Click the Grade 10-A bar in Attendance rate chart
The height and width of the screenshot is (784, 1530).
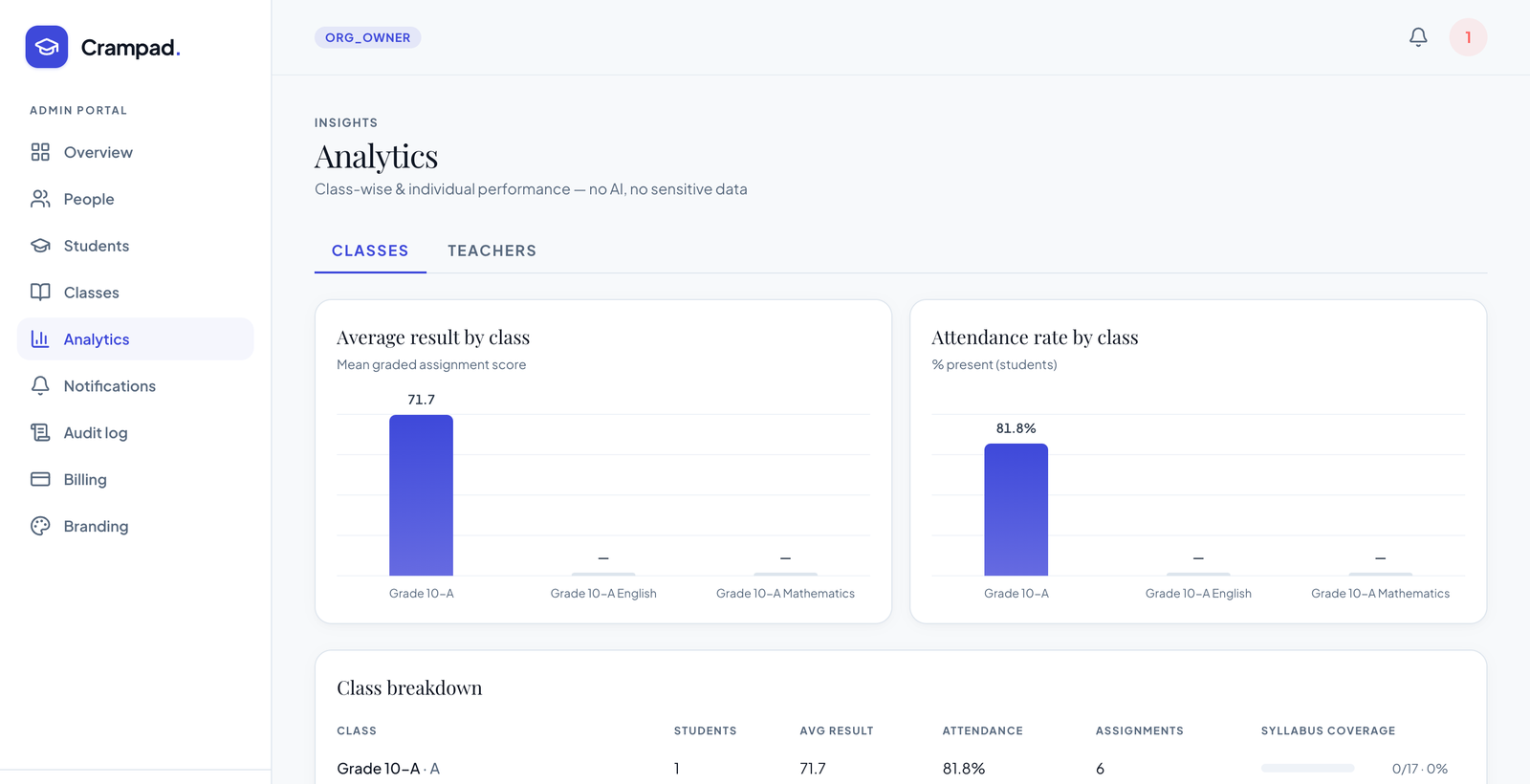click(x=1016, y=510)
